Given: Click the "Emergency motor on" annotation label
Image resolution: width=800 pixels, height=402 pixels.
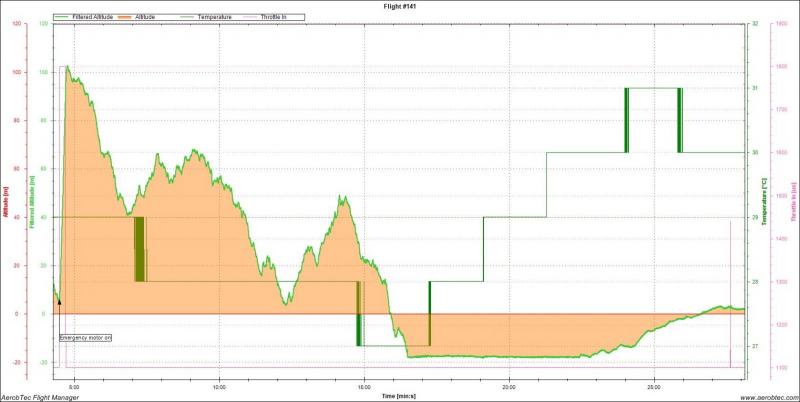Looking at the screenshot, I should (x=86, y=338).
